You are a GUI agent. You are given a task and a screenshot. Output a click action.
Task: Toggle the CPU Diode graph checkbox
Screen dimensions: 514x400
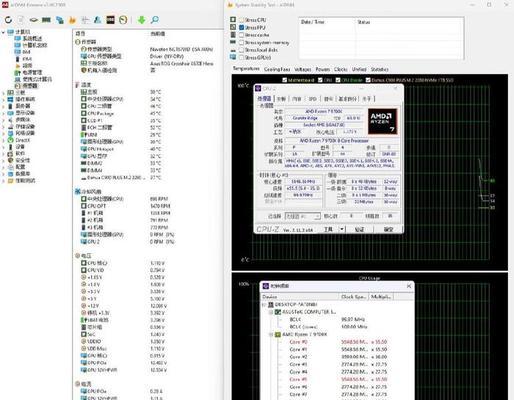[338, 80]
